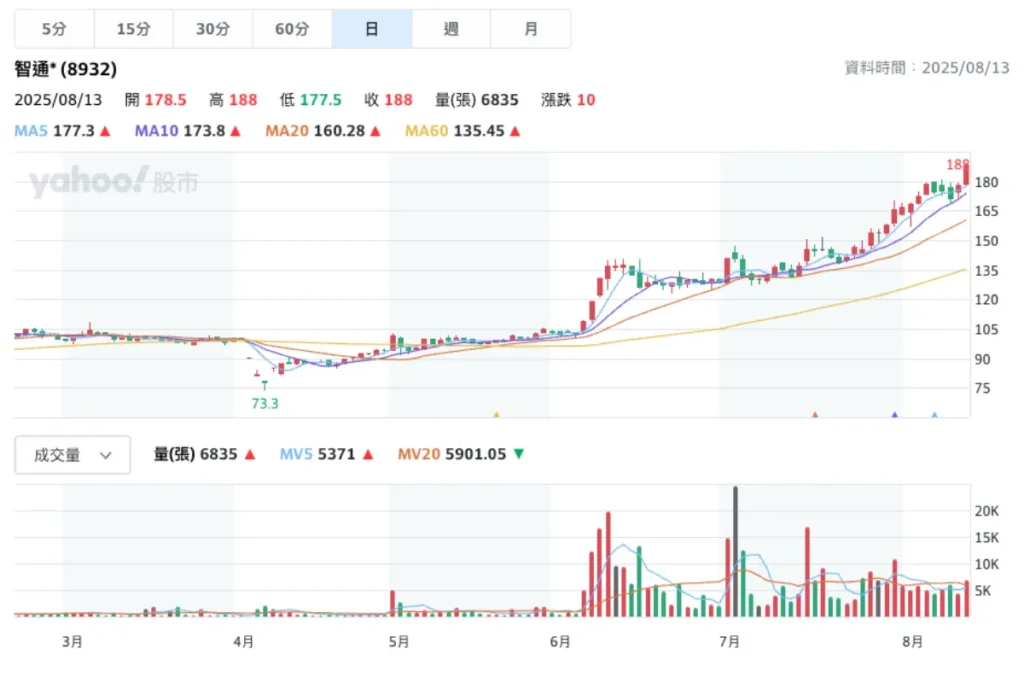The height and width of the screenshot is (683, 1024).
Task: Click the orange triangle event marker in mid-July
Action: point(815,415)
